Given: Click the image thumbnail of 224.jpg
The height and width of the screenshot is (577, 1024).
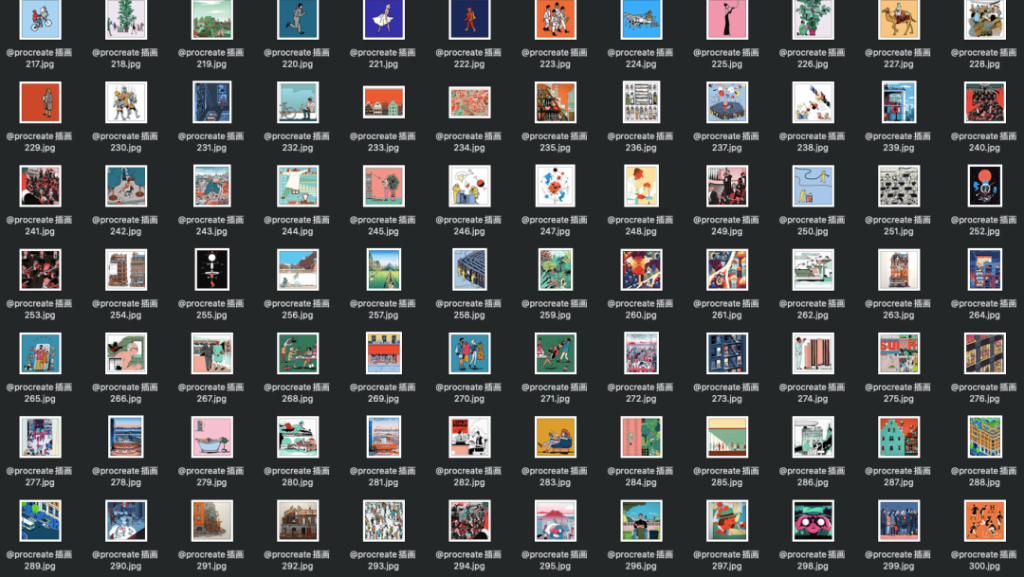Looking at the screenshot, I should [641, 19].
